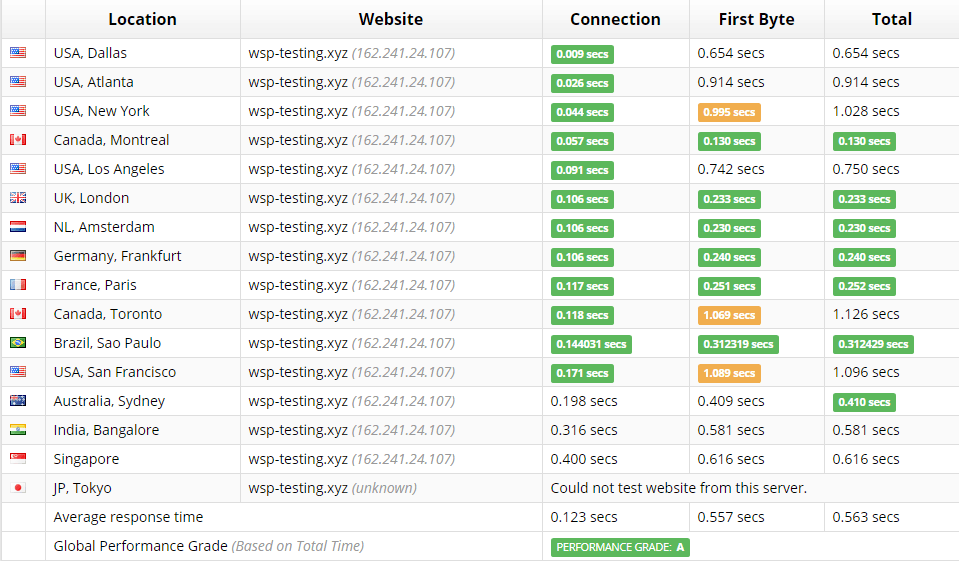Screen dimensions: 959x561
Task: Select the JP, Tokyo location cell
Action: pos(143,488)
